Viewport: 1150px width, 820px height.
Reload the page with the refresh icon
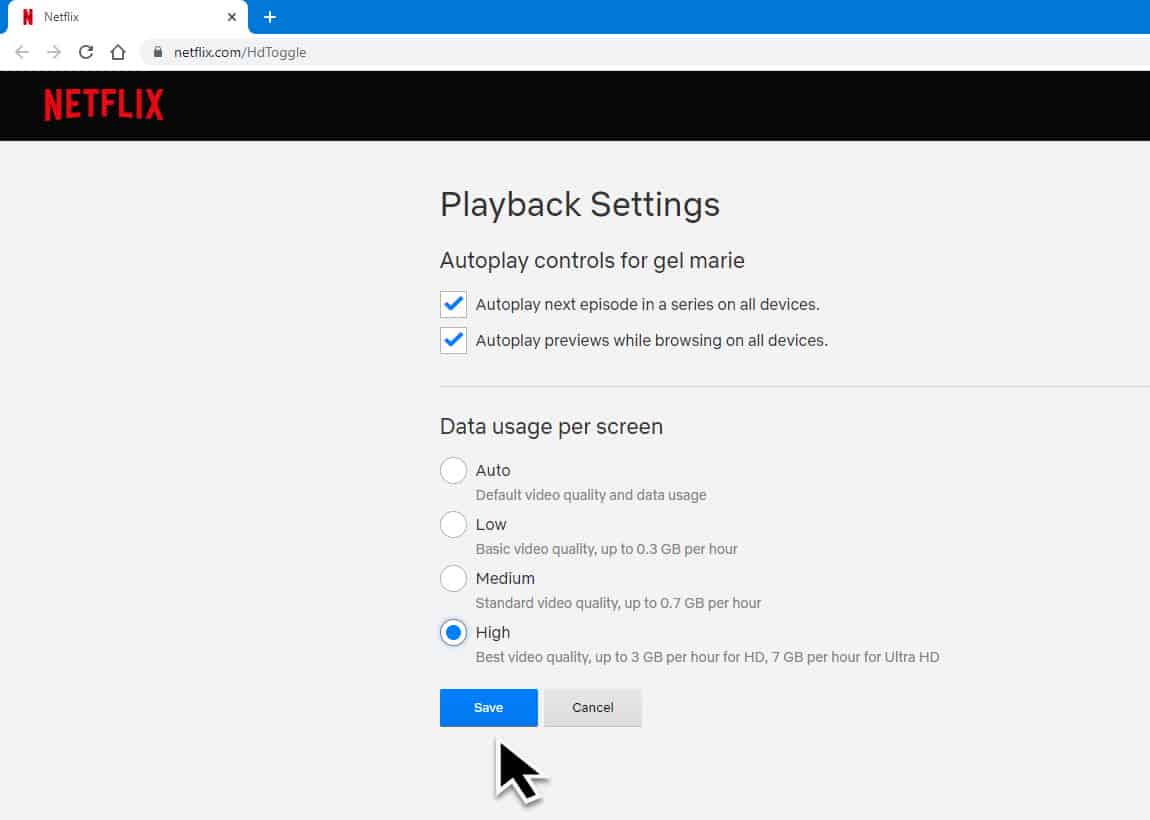click(x=86, y=52)
